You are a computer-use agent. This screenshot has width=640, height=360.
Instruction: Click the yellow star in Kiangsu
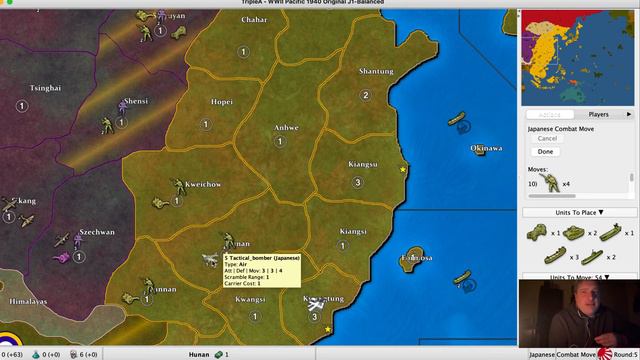403,169
